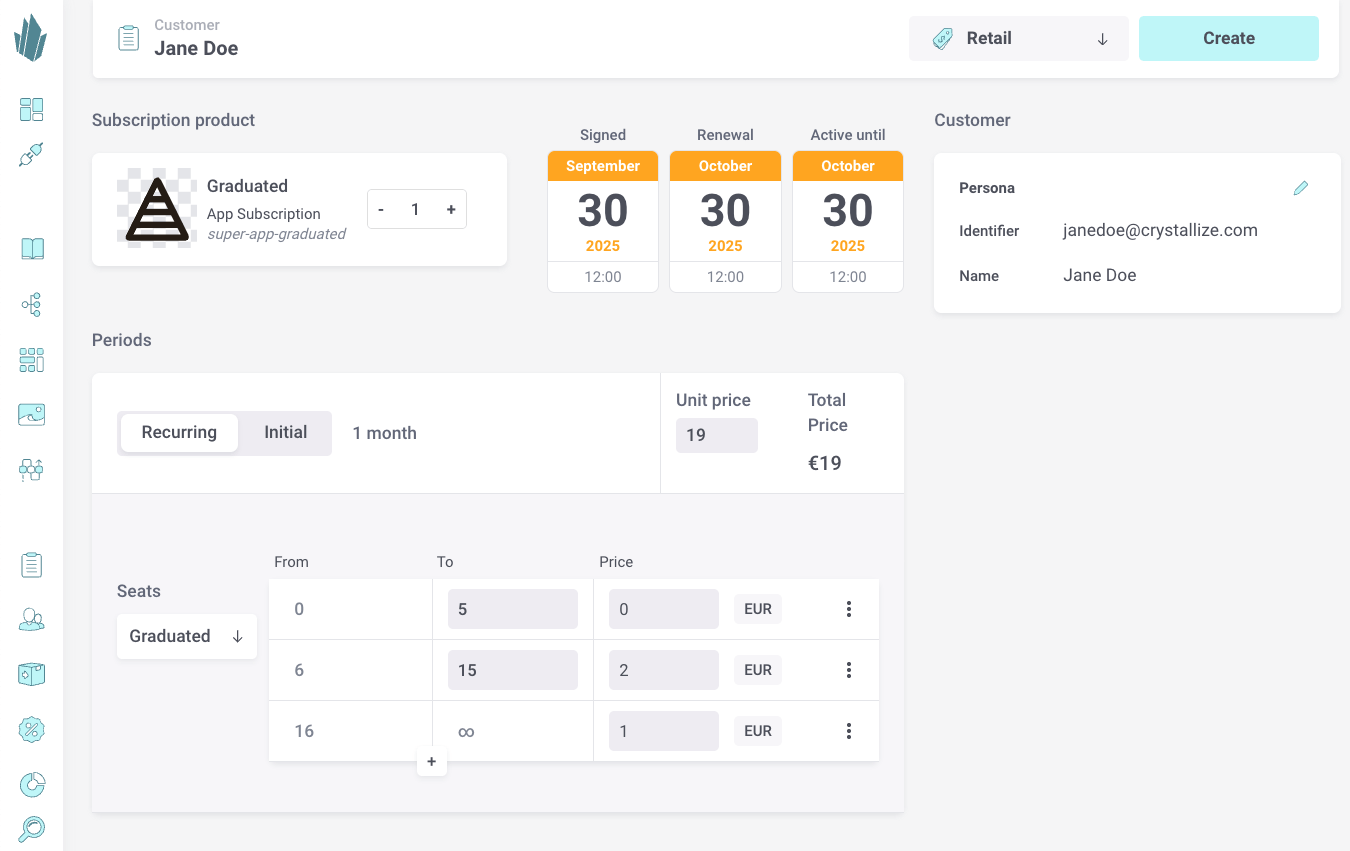Click the Unit price input field
The width and height of the screenshot is (1350, 851).
[716, 435]
